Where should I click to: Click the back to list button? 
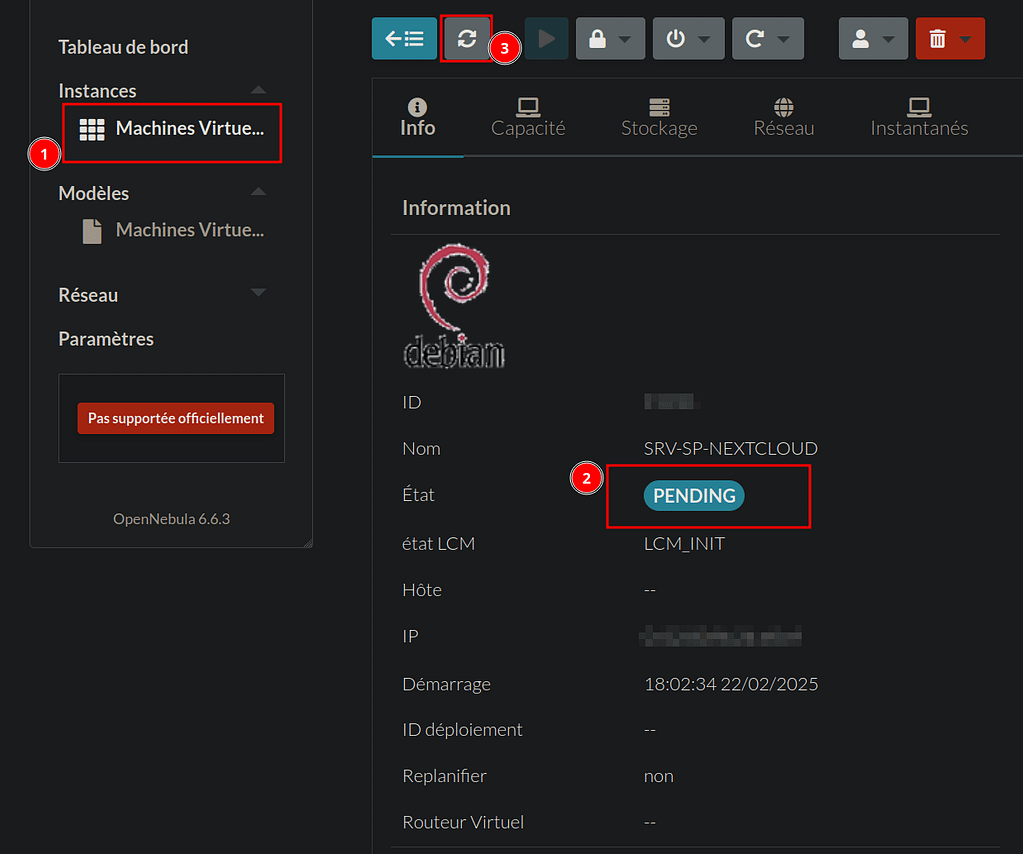(404, 39)
